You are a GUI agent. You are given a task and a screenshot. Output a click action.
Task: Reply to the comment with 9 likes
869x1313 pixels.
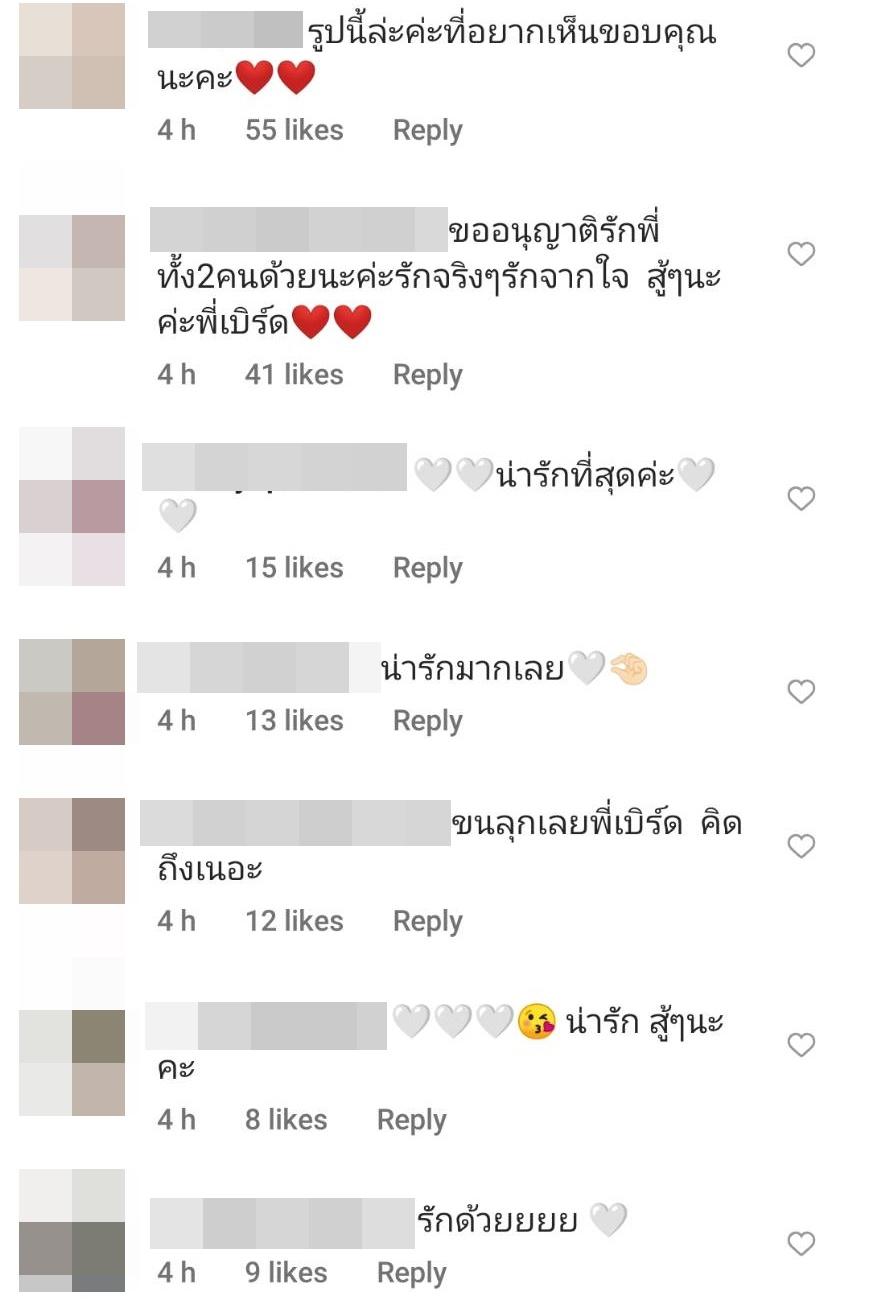411,1273
